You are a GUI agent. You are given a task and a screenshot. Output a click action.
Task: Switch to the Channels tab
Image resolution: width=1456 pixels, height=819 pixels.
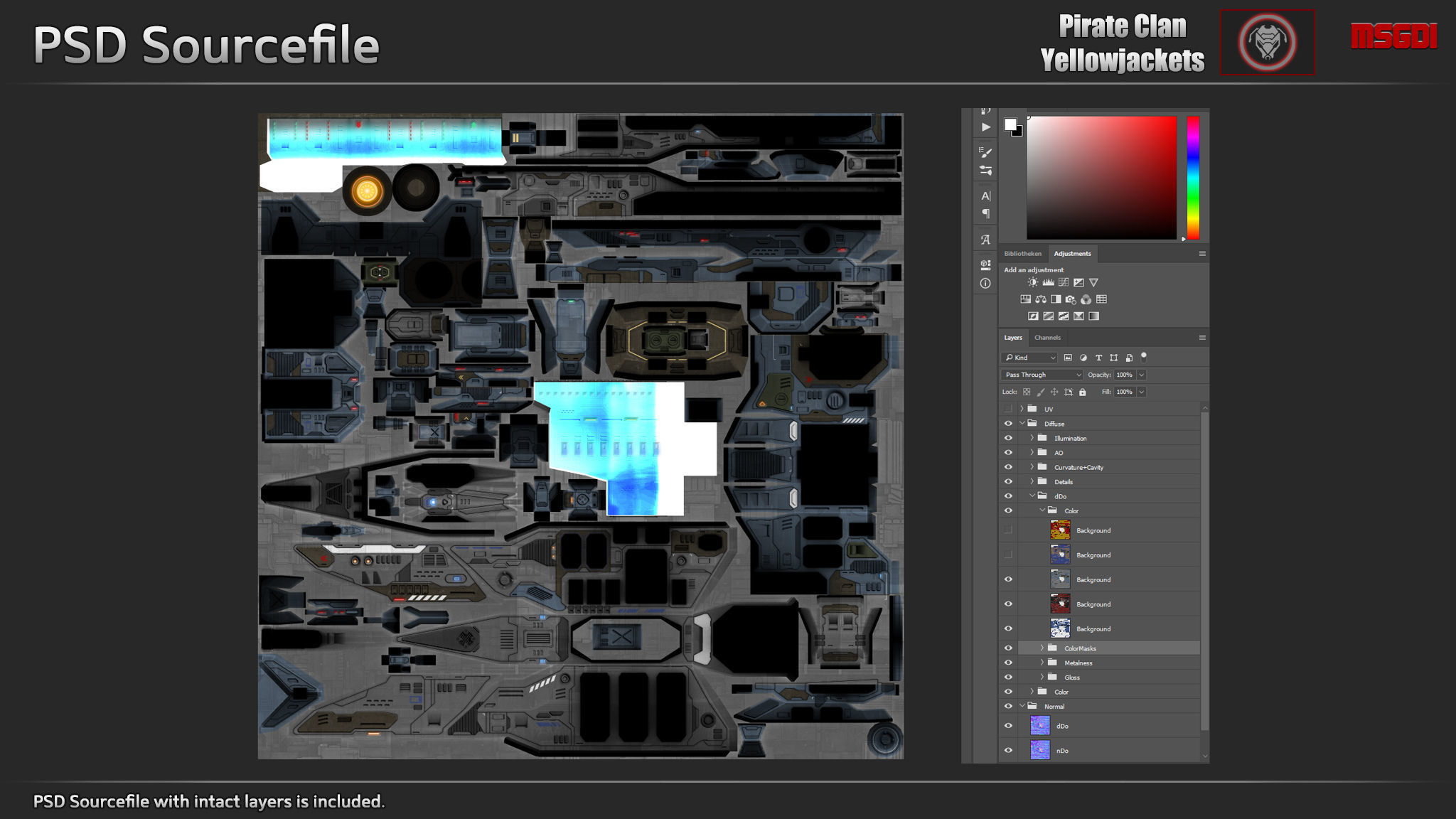(1047, 338)
